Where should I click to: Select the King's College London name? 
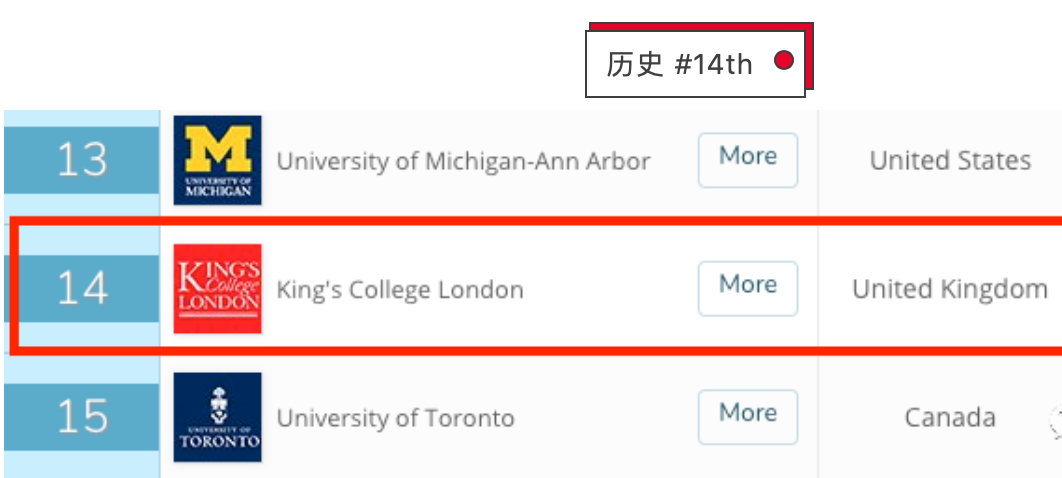tap(399, 290)
